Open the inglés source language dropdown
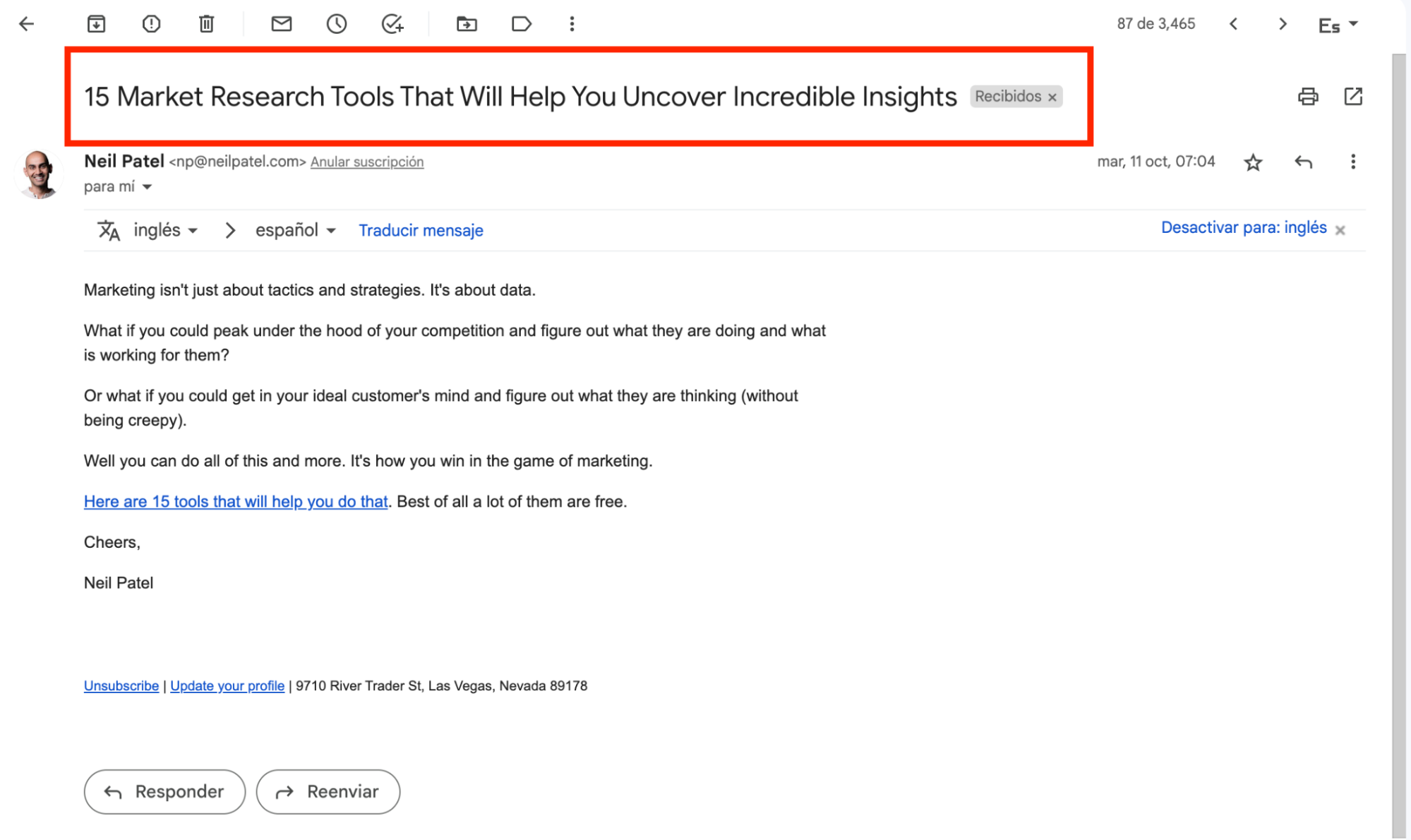Viewport: 1411px width, 840px height. 165,230
